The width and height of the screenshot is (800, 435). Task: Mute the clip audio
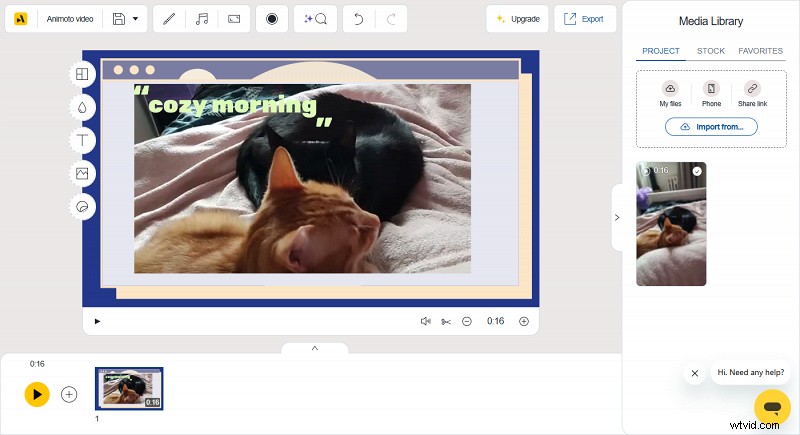click(x=426, y=321)
